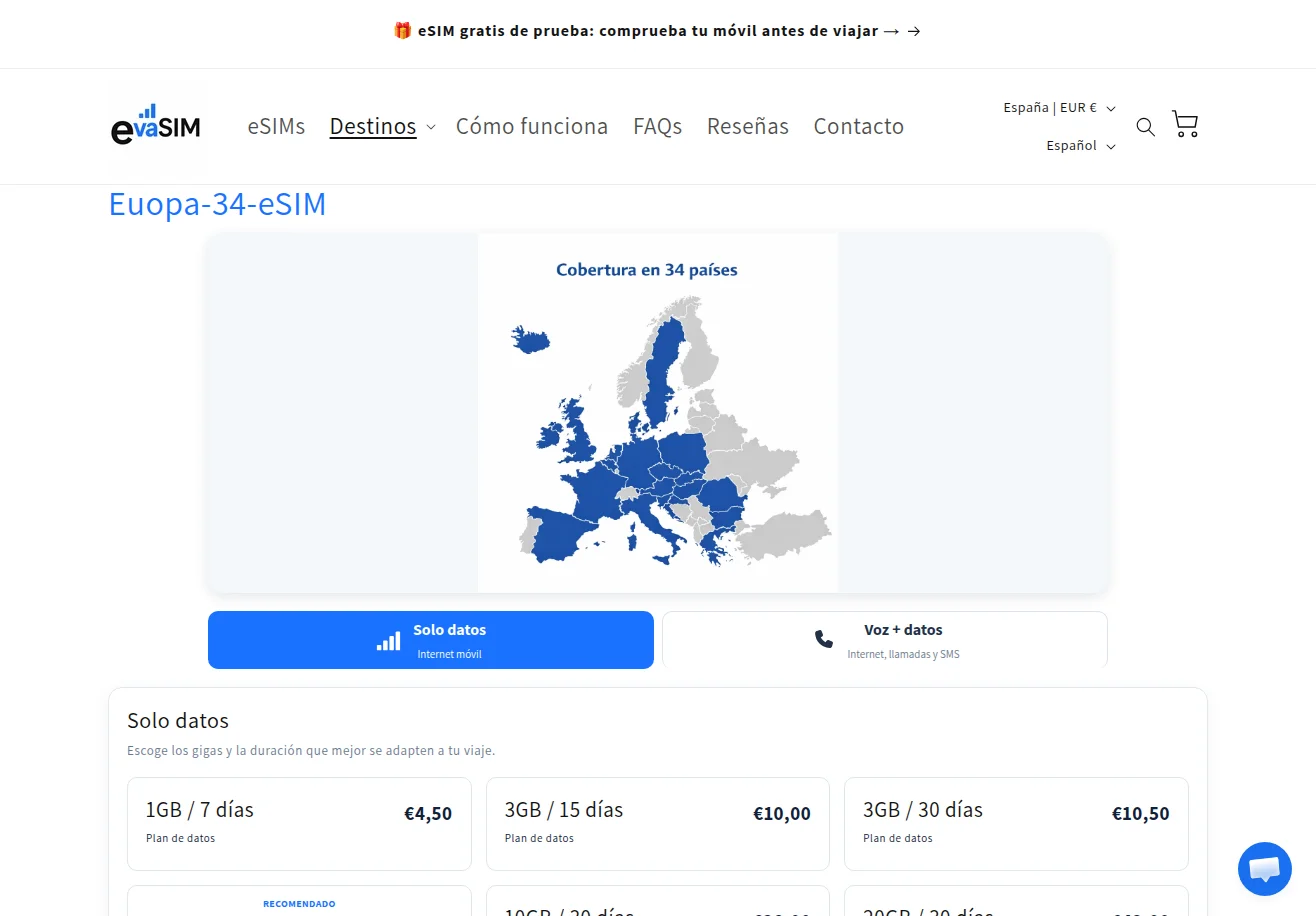This screenshot has width=1316, height=916.
Task: Click the €10,50 price
Action: click(x=1141, y=814)
